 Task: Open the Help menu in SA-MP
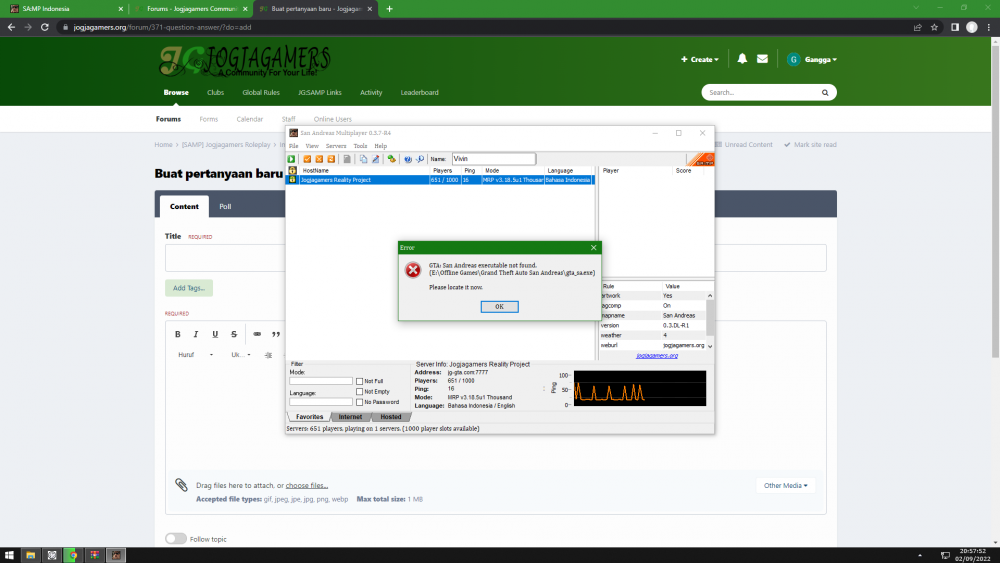tap(381, 146)
